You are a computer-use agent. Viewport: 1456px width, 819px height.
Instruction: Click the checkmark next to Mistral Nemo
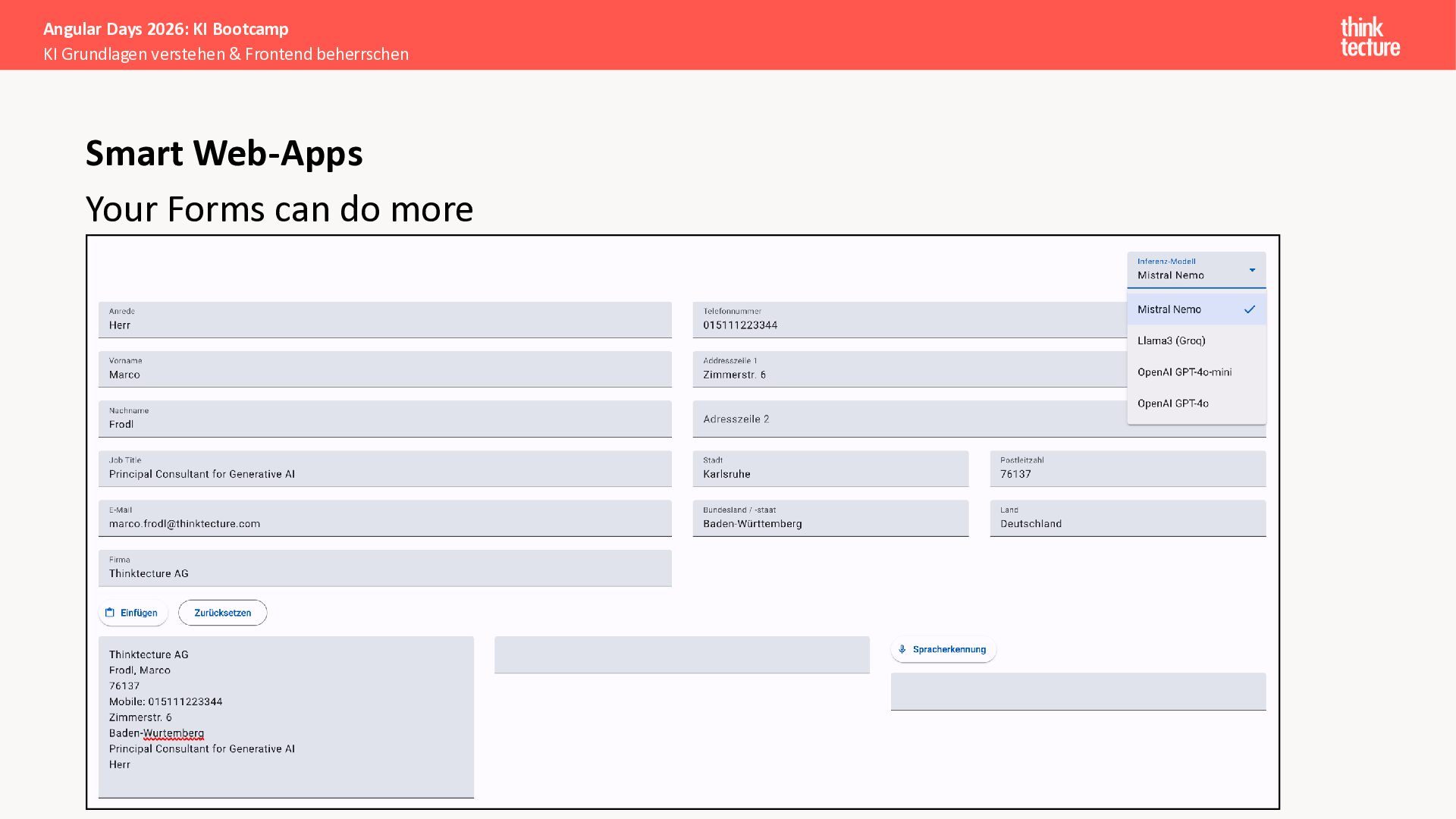pyautogui.click(x=1250, y=309)
